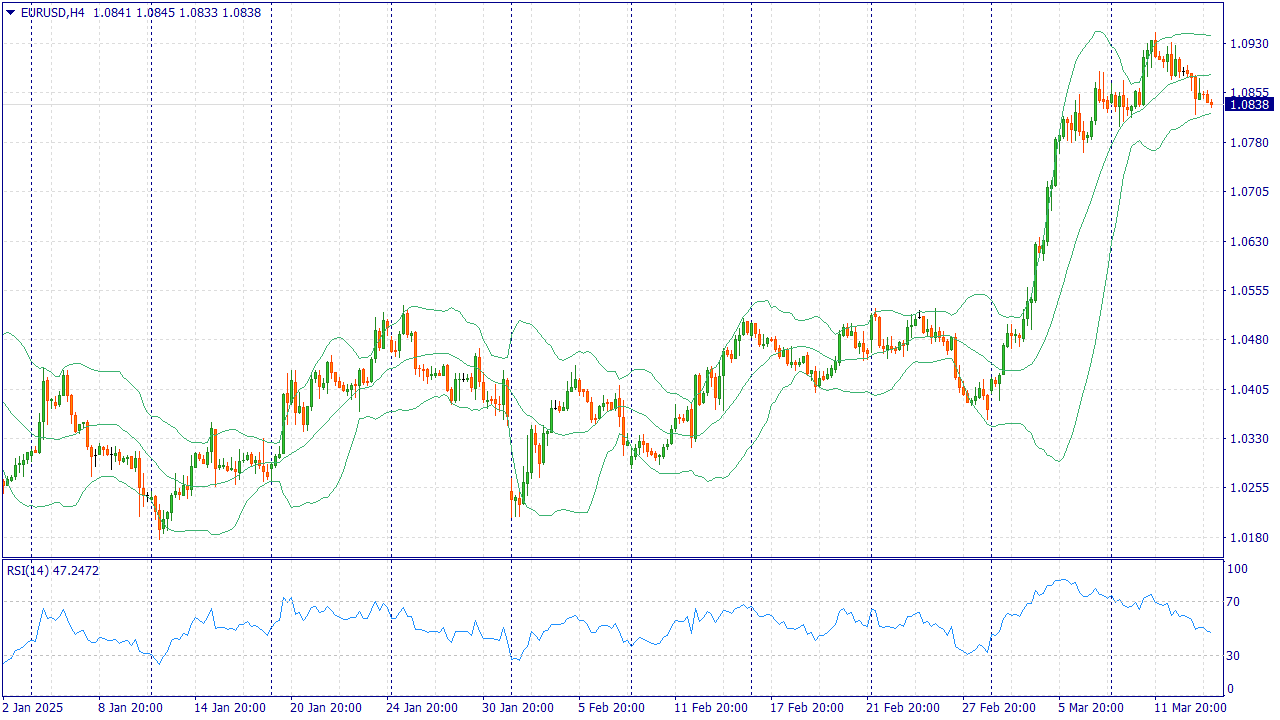
Task: Click the 1.0630 price axis label
Action: click(1249, 241)
